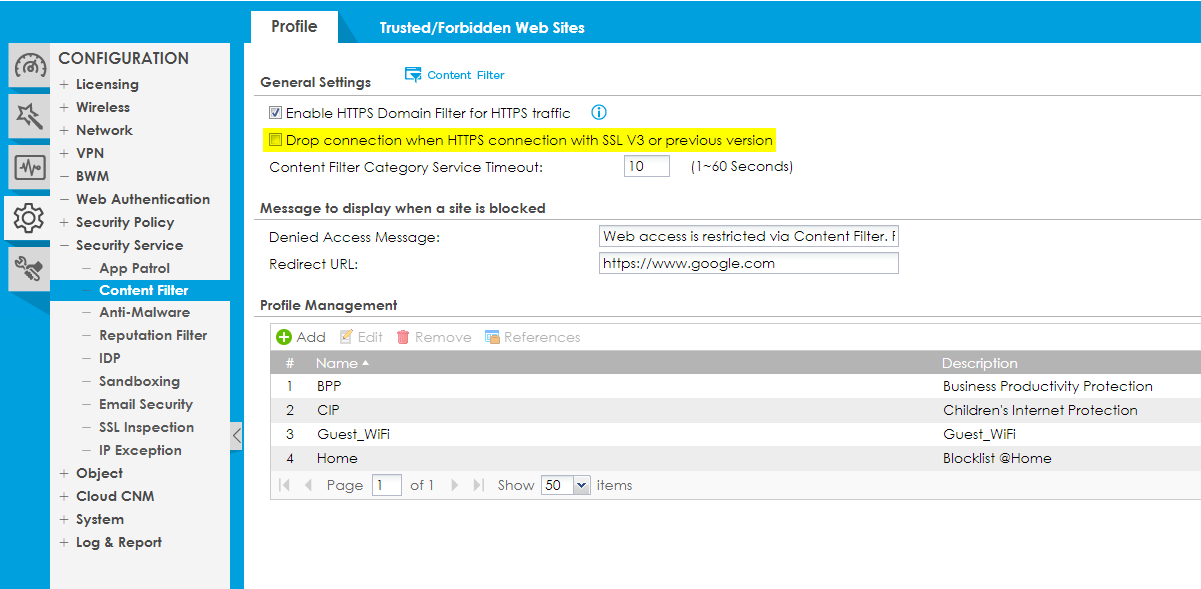The height and width of the screenshot is (589, 1201).
Task: Collapse the left navigation panel arrow
Action: (x=236, y=436)
